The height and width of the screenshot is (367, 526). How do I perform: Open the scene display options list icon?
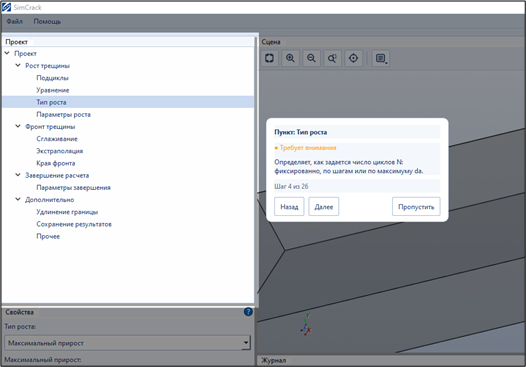coord(381,58)
